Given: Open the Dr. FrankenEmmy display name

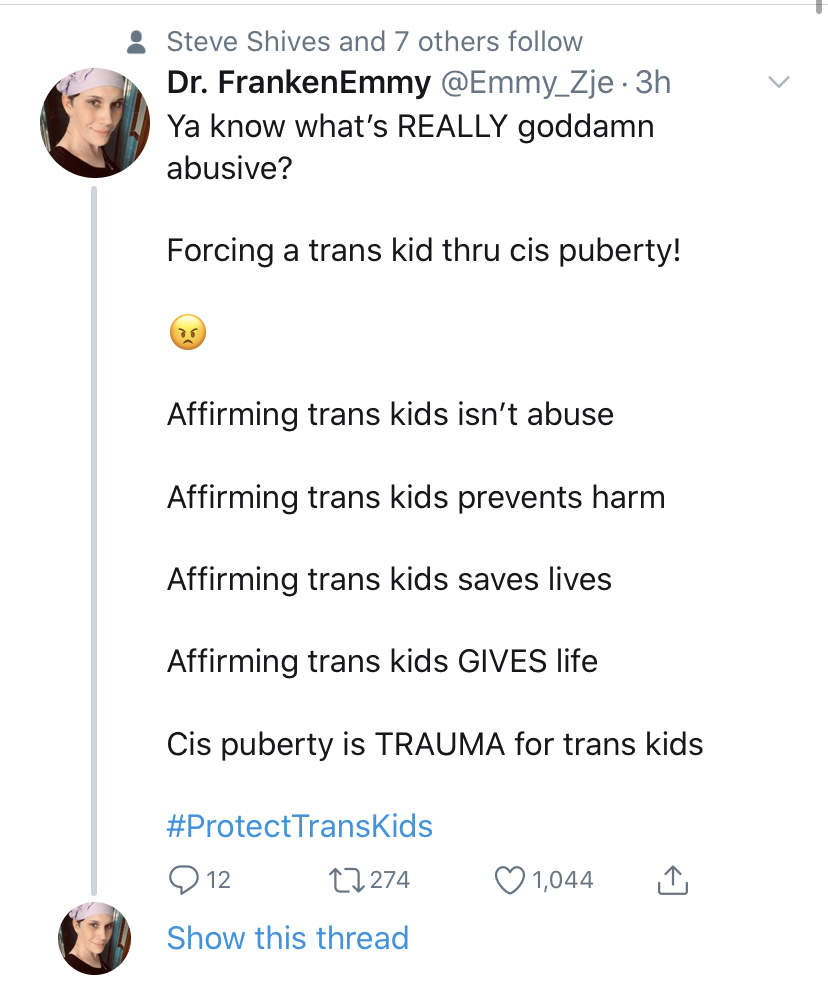Looking at the screenshot, I should coord(299,82).
